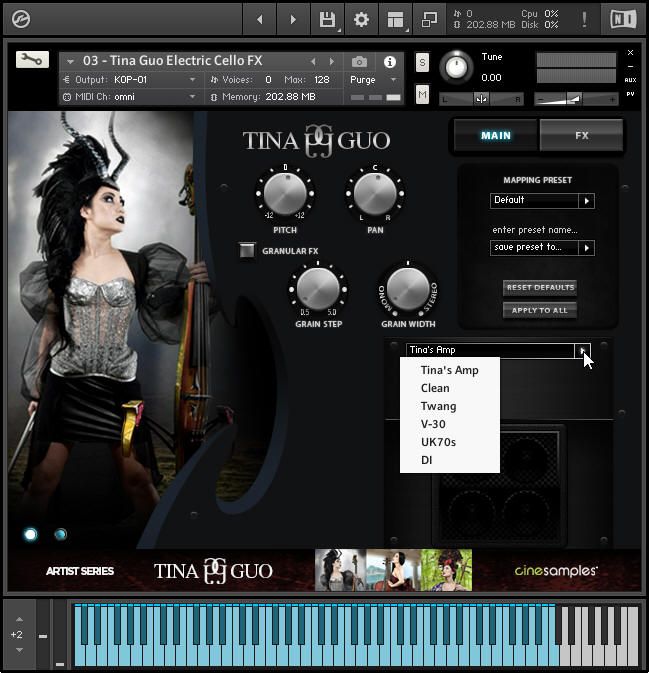Click the GRAIN STEP knob
Image resolution: width=649 pixels, height=673 pixels.
318,288
